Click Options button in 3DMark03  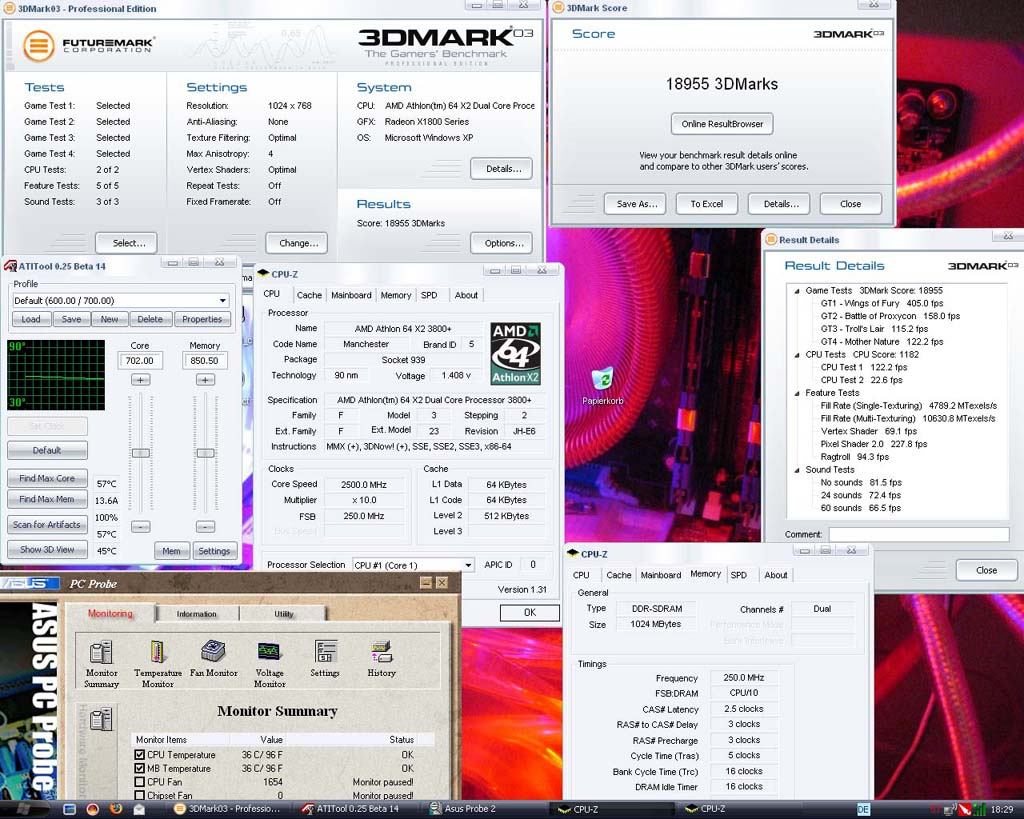click(x=502, y=243)
